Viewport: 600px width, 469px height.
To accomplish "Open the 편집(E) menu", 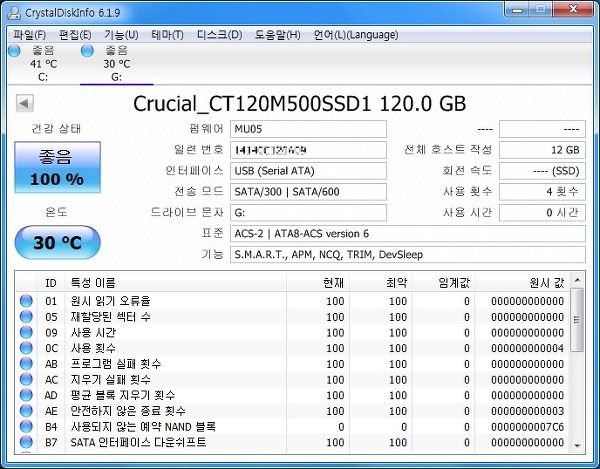I will pos(75,35).
